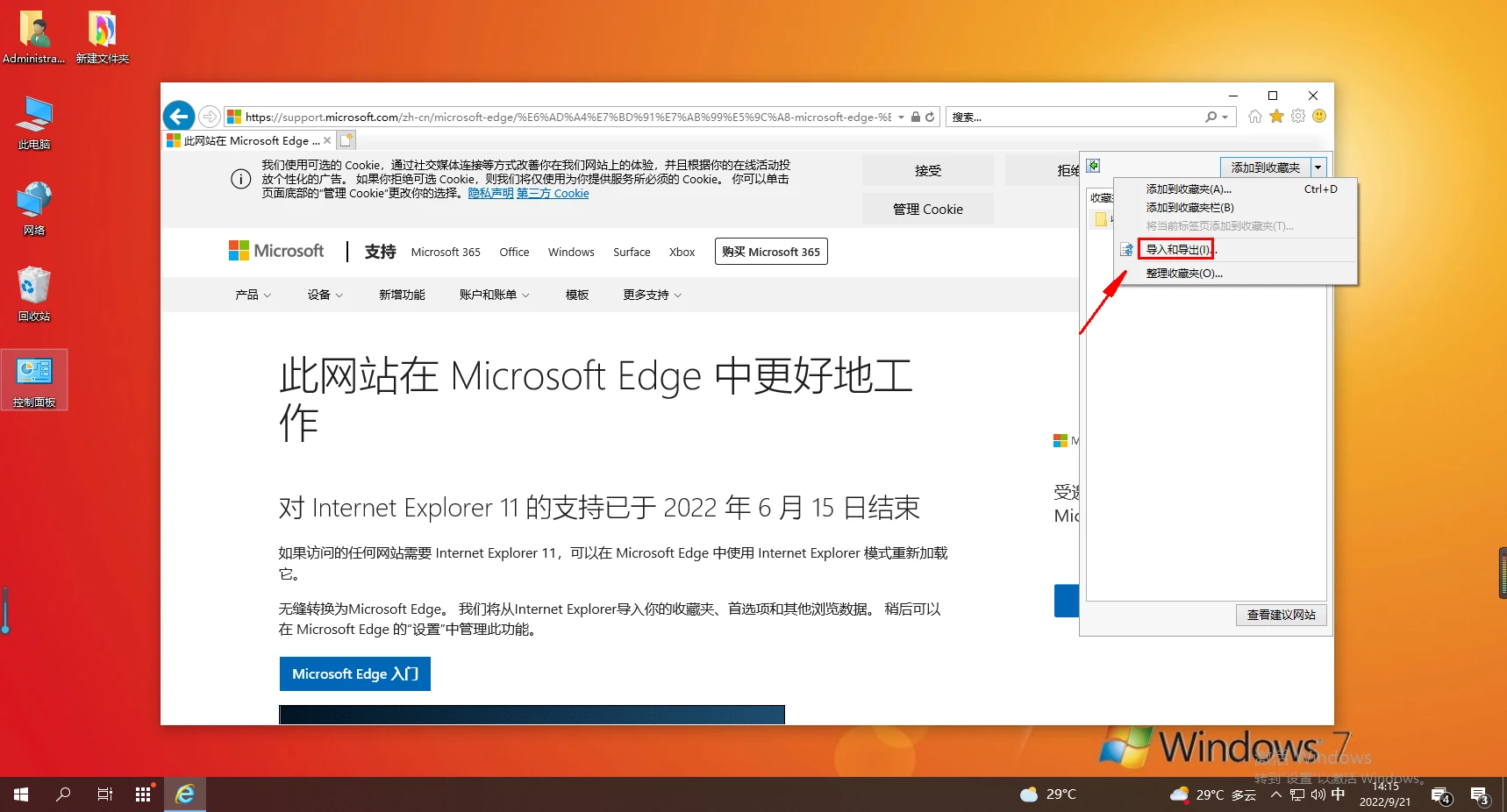Open a new tab button

(x=346, y=140)
